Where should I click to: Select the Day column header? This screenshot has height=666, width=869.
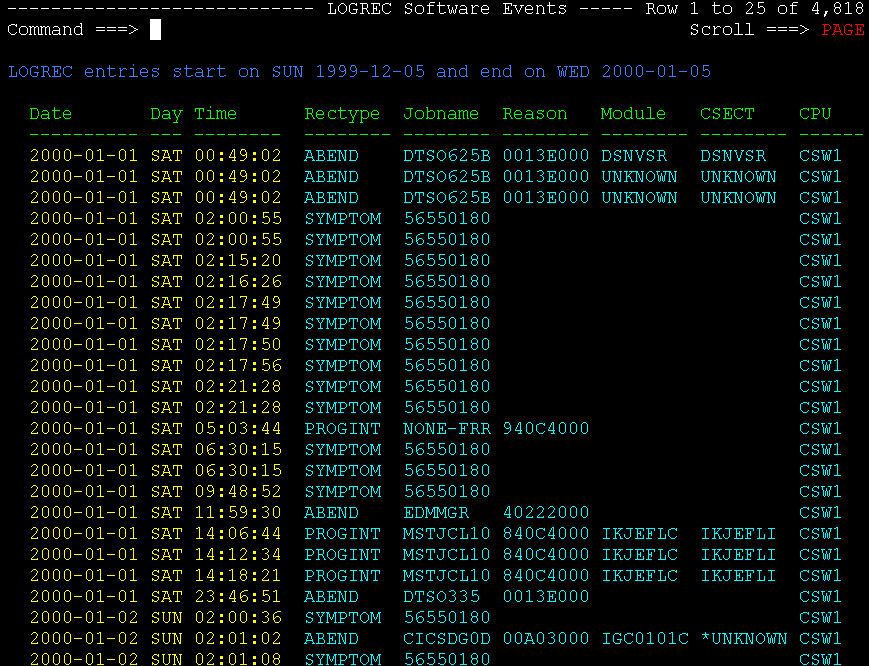click(x=166, y=114)
